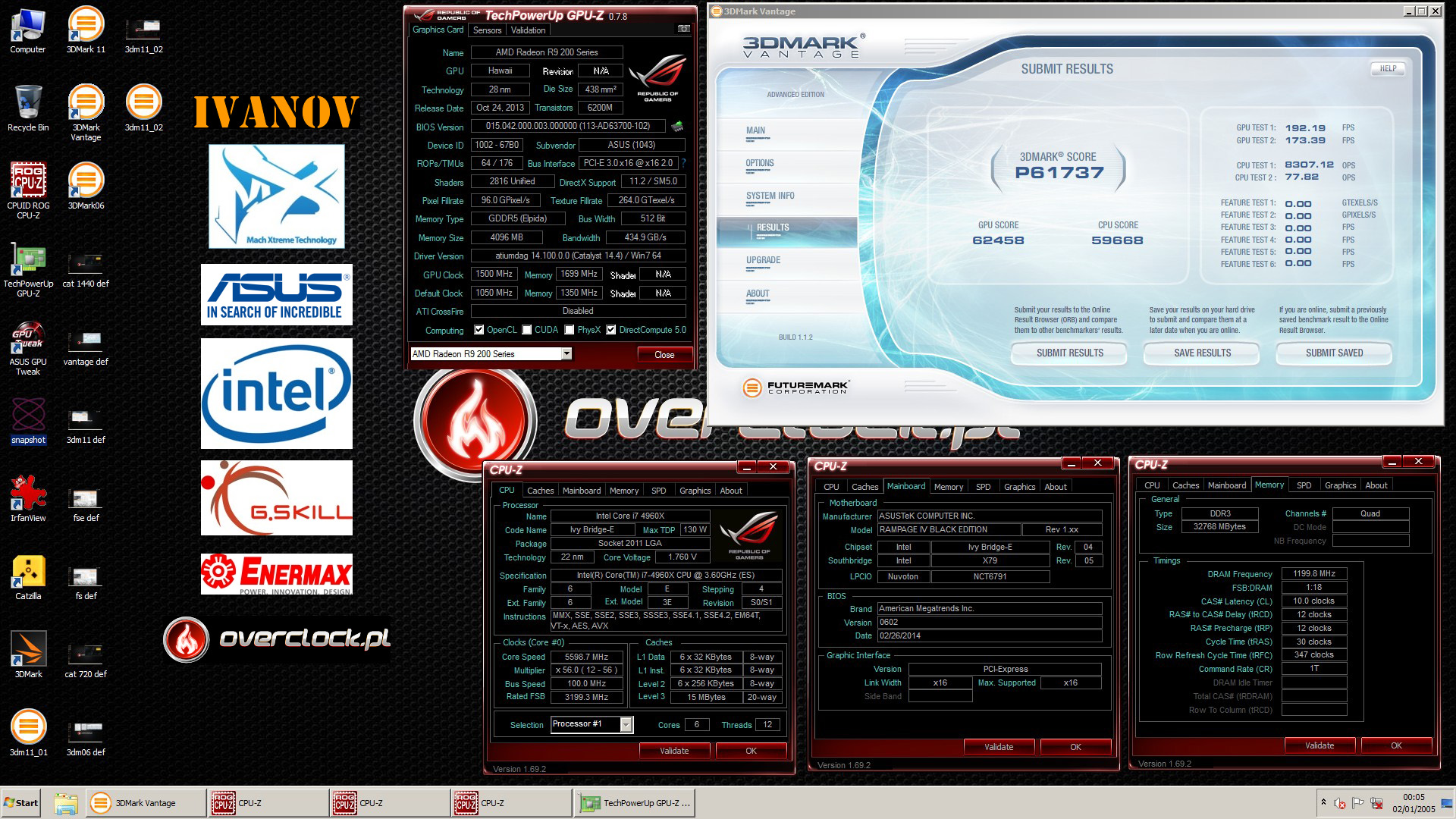
Task: Click the Close button in GPU-Z
Action: pyautogui.click(x=664, y=355)
